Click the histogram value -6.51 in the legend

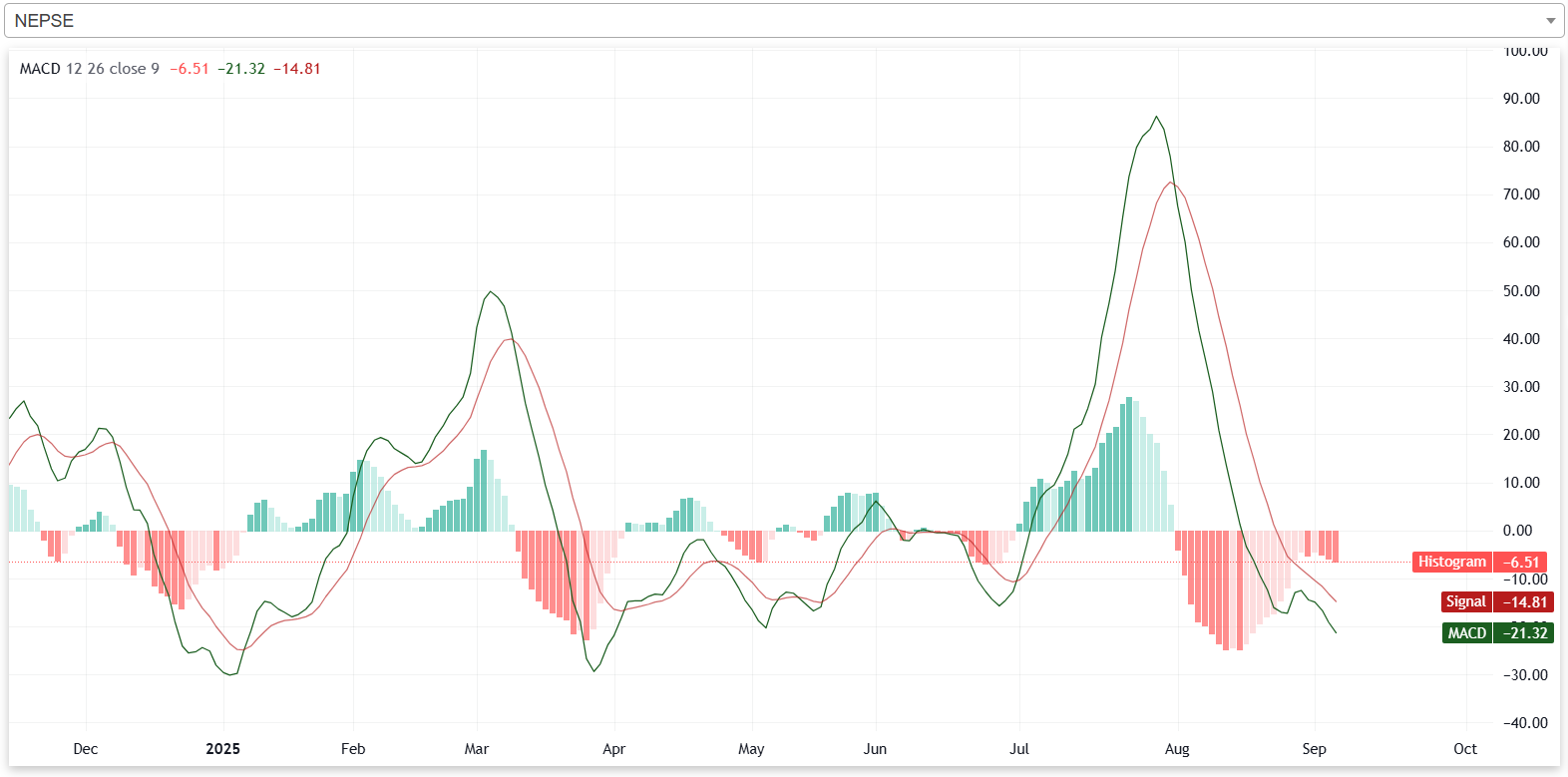pos(190,69)
